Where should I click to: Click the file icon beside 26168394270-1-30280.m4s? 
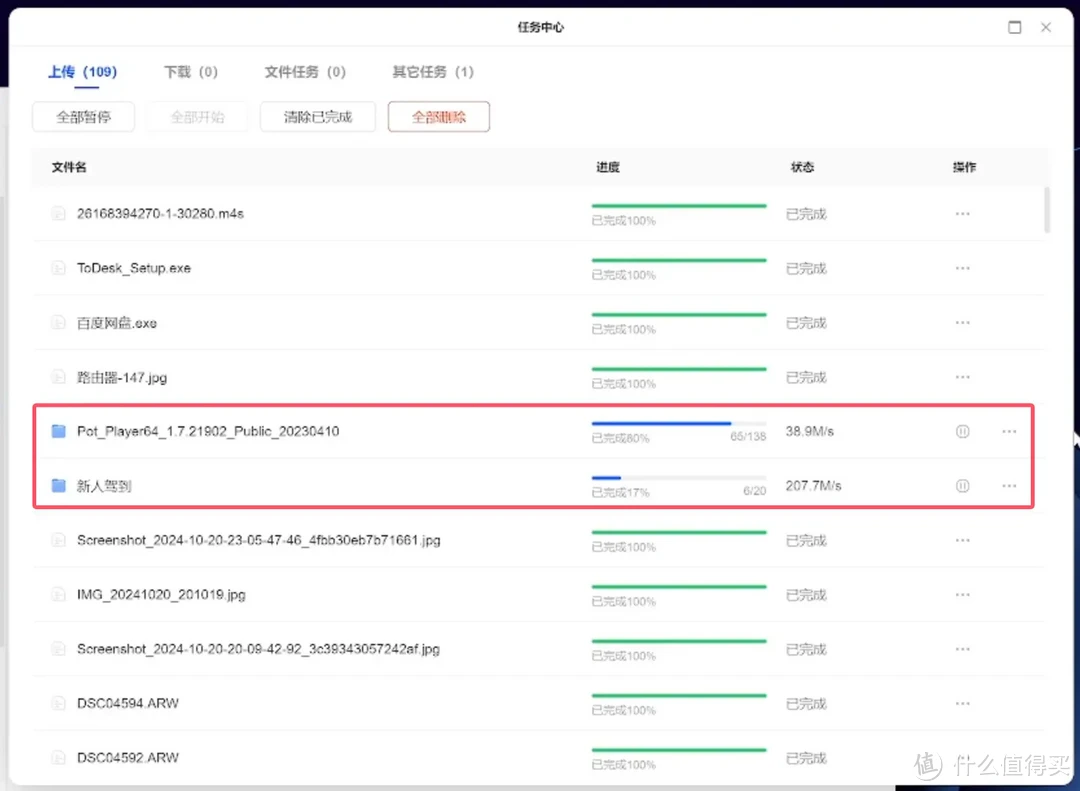pos(60,213)
